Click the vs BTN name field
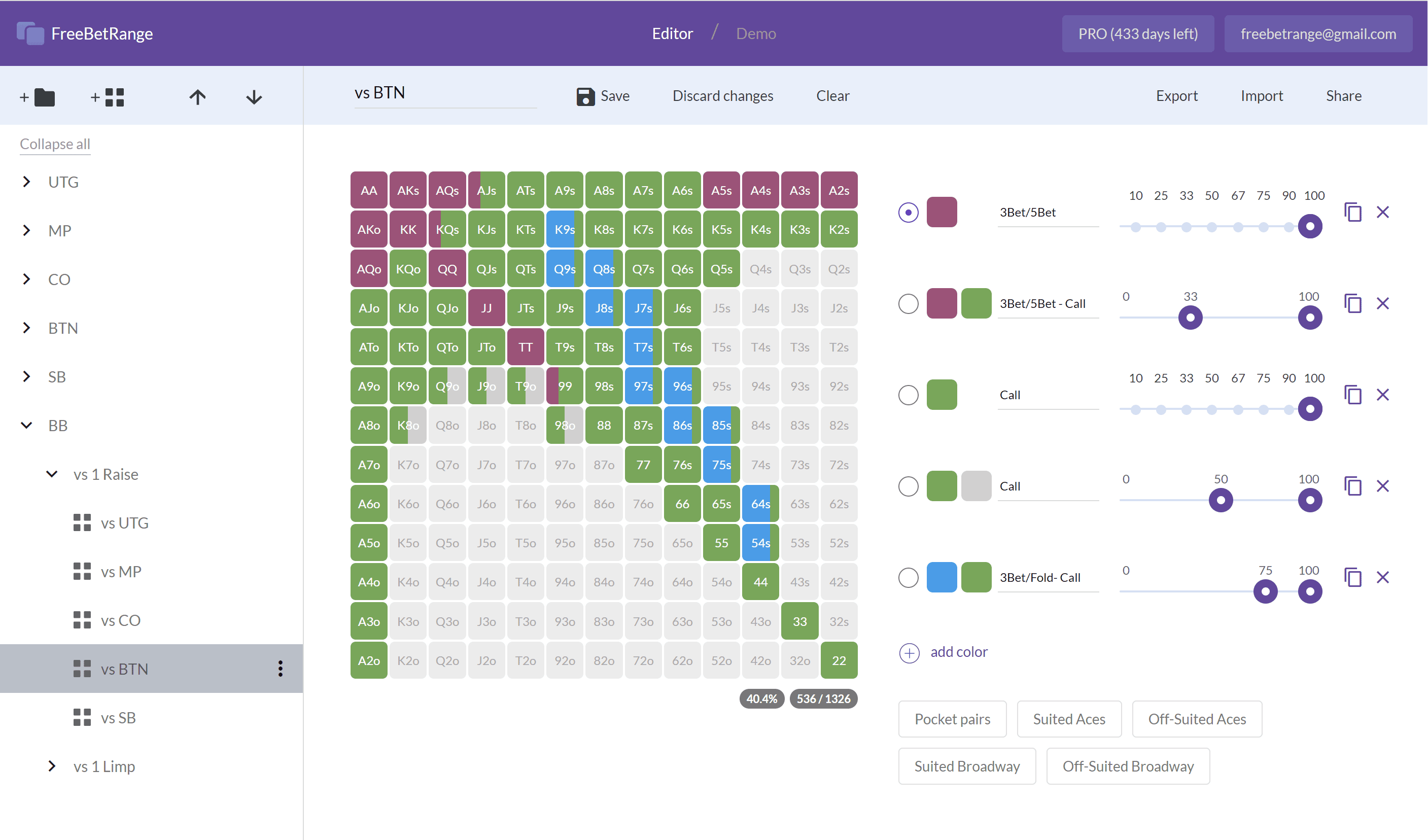Screen dimensions: 1428x840 tap(445, 93)
